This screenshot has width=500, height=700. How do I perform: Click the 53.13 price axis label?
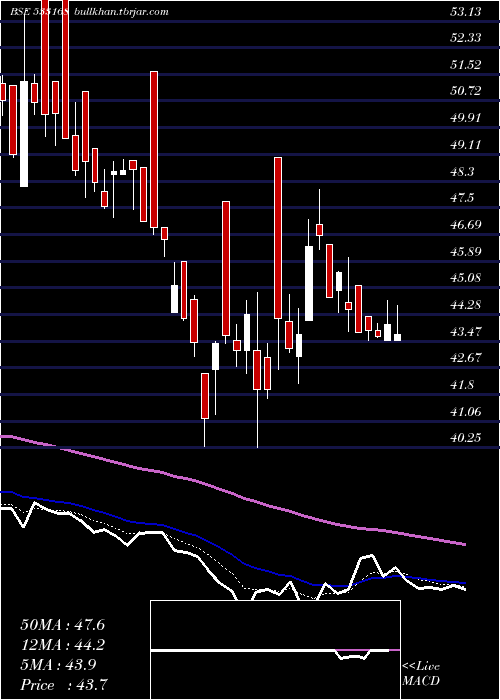[466, 11]
